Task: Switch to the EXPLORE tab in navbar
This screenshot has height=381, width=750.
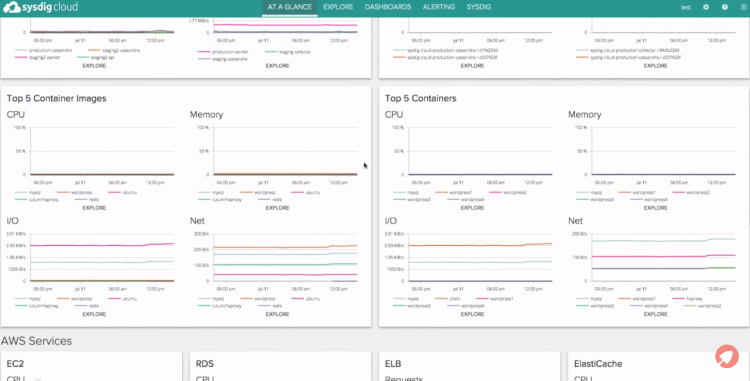Action: pyautogui.click(x=338, y=7)
